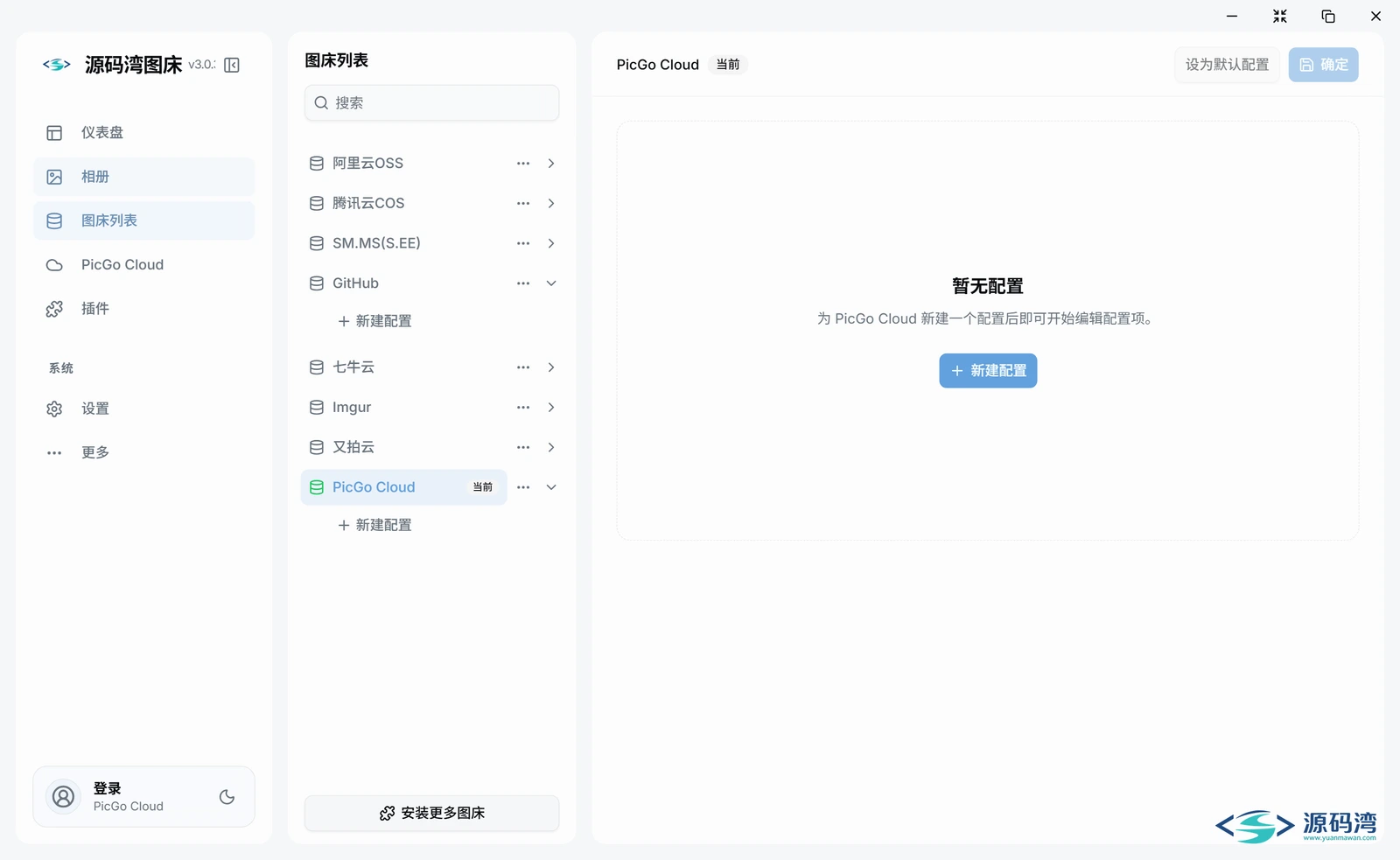The height and width of the screenshot is (860, 1400).
Task: Open more options for SM.MS(S.EE)
Action: [x=523, y=243]
